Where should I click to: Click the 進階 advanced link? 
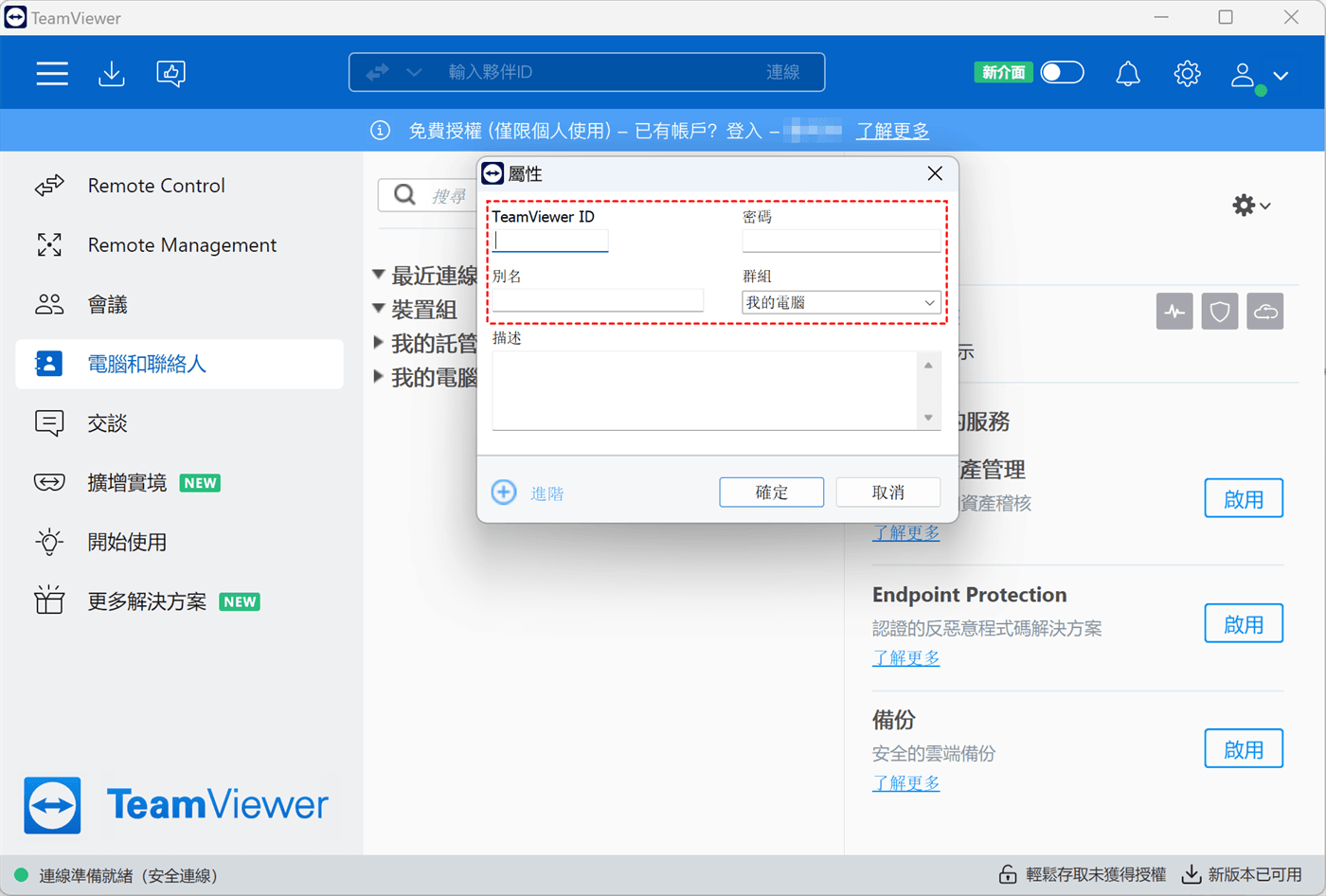tap(547, 493)
